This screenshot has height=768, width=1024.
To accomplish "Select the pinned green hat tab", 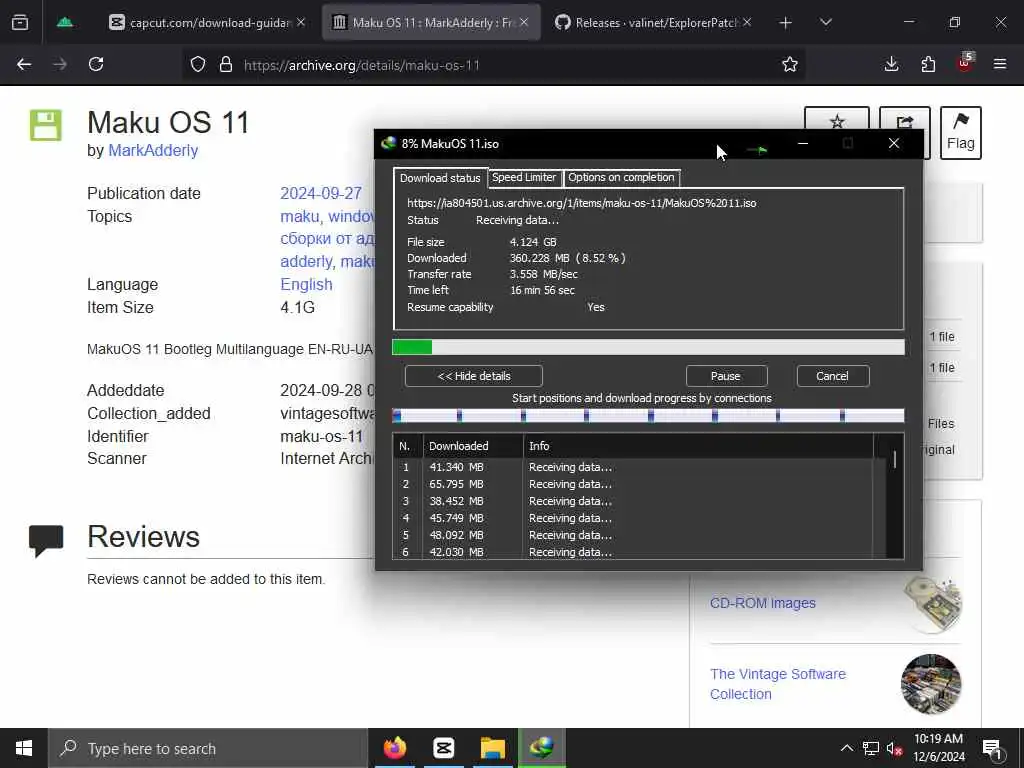I will point(65,22).
